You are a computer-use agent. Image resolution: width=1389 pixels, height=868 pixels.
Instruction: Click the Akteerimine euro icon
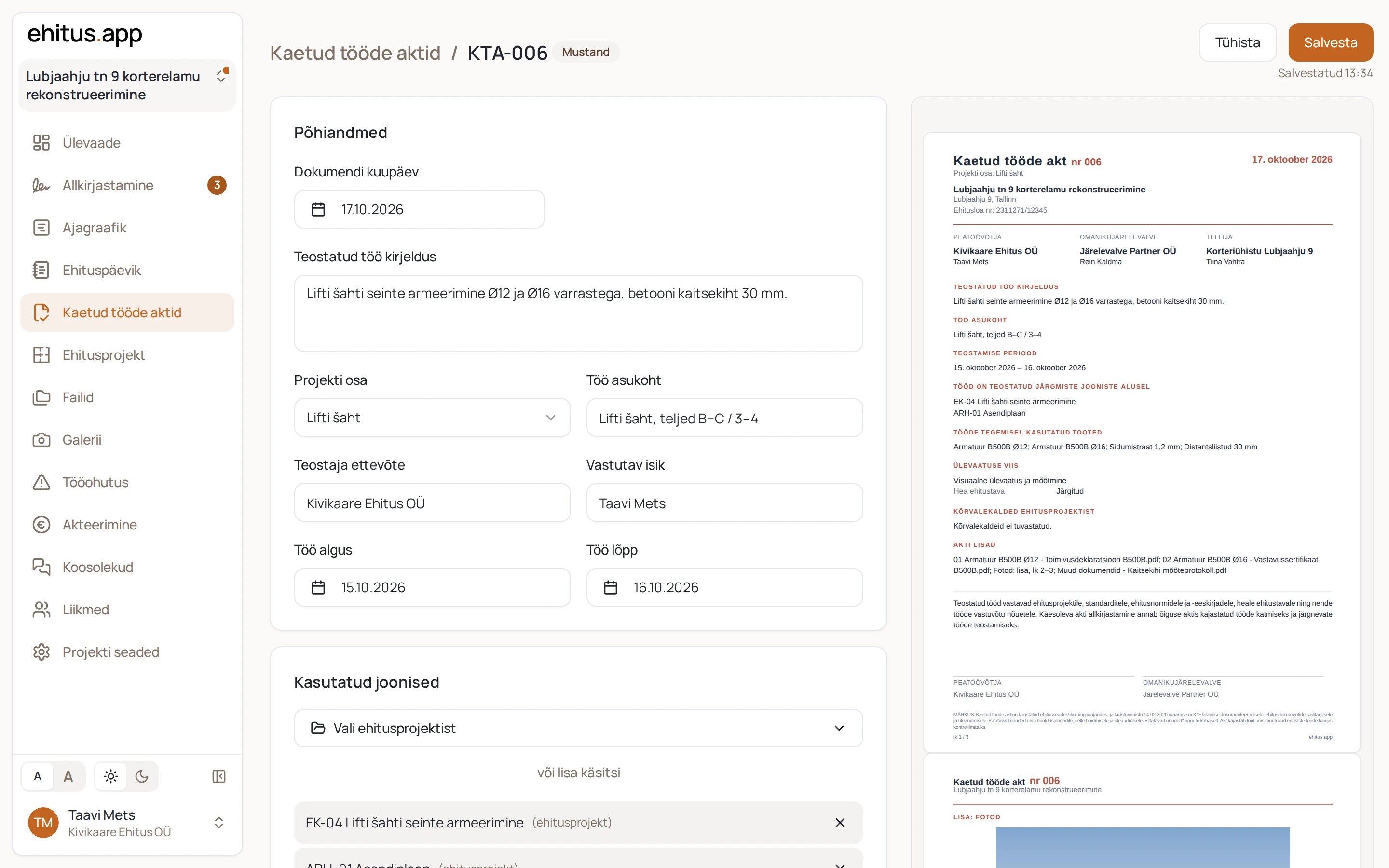tap(41, 525)
